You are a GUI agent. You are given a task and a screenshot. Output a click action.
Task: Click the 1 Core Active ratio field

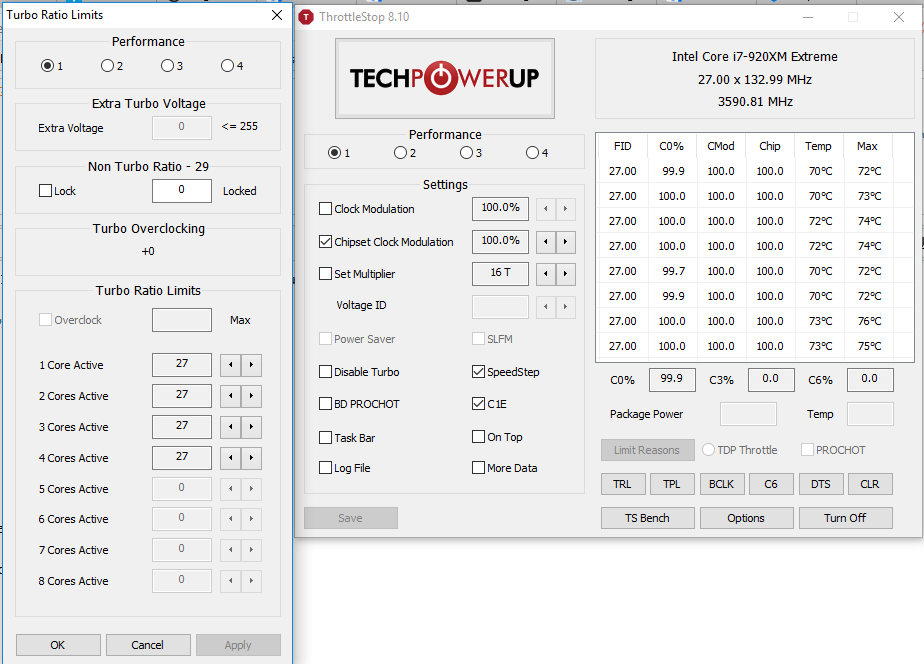point(182,365)
